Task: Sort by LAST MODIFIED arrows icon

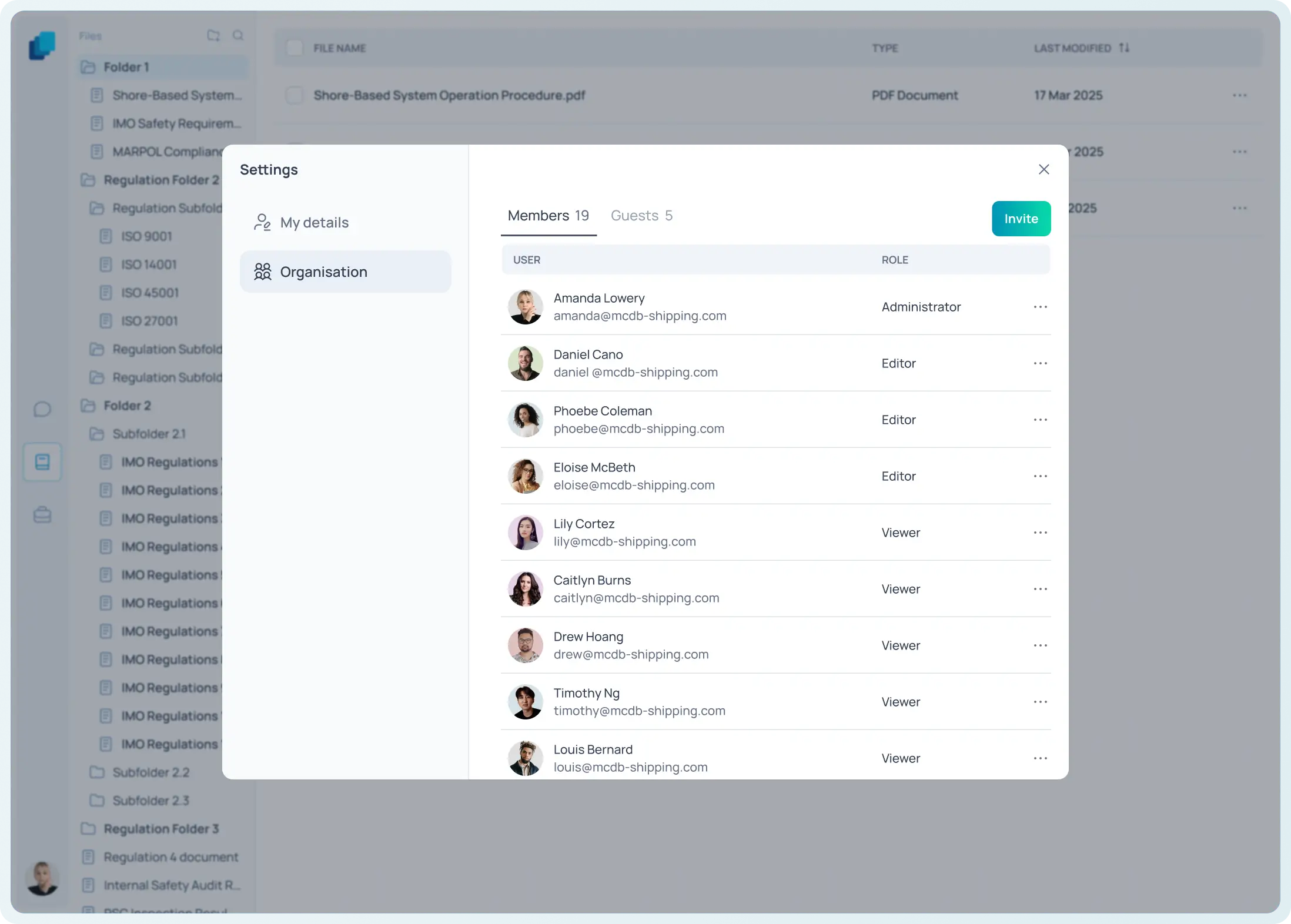Action: click(x=1124, y=48)
